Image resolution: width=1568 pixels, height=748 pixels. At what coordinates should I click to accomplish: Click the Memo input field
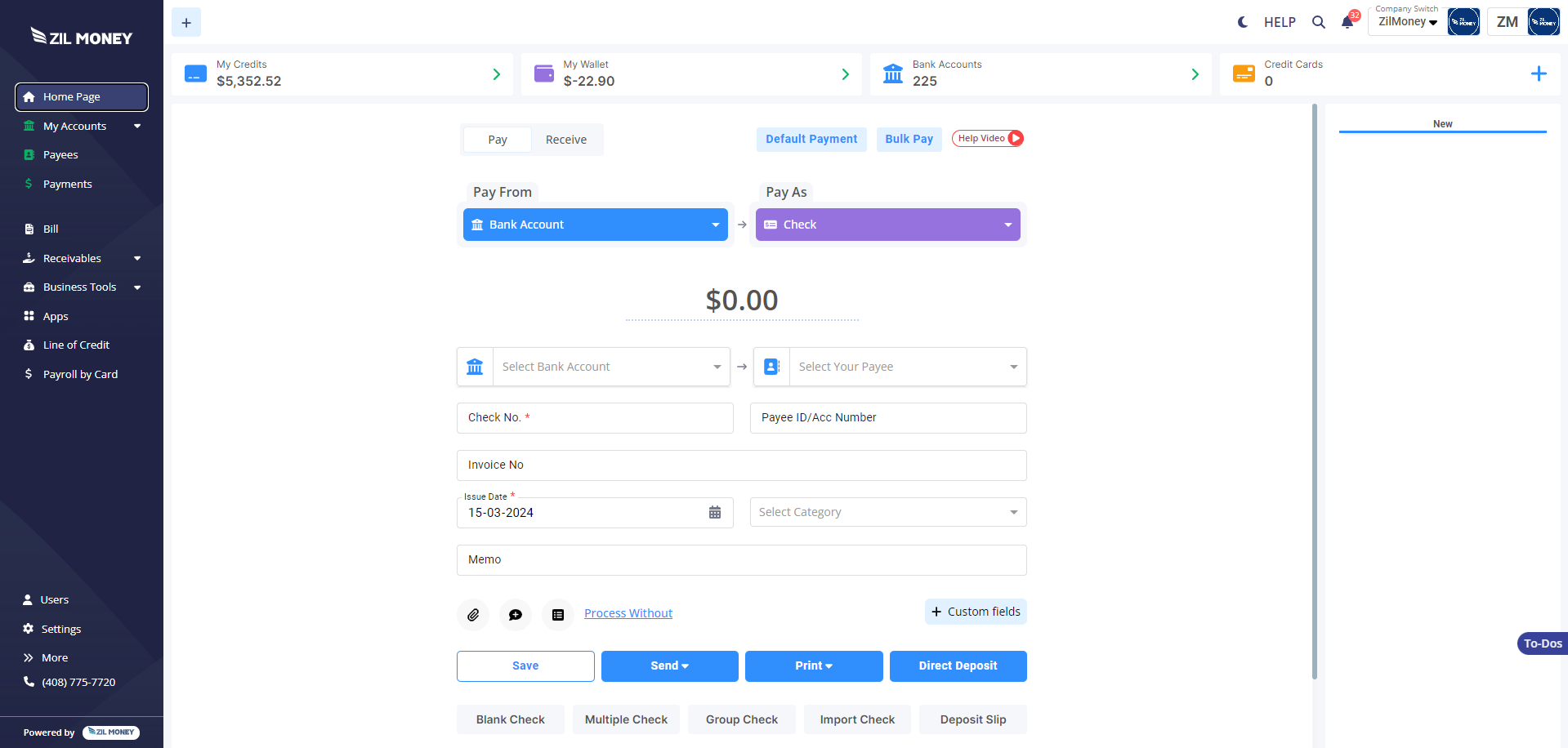pos(742,560)
